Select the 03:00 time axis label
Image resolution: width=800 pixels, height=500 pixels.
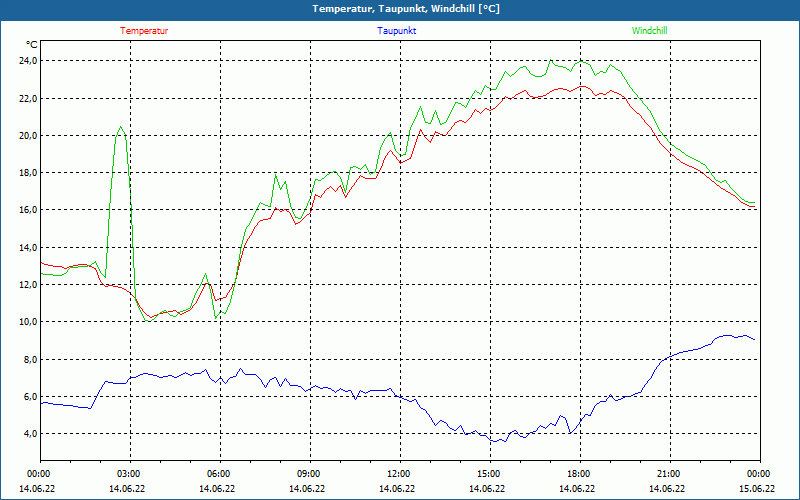coord(129,473)
